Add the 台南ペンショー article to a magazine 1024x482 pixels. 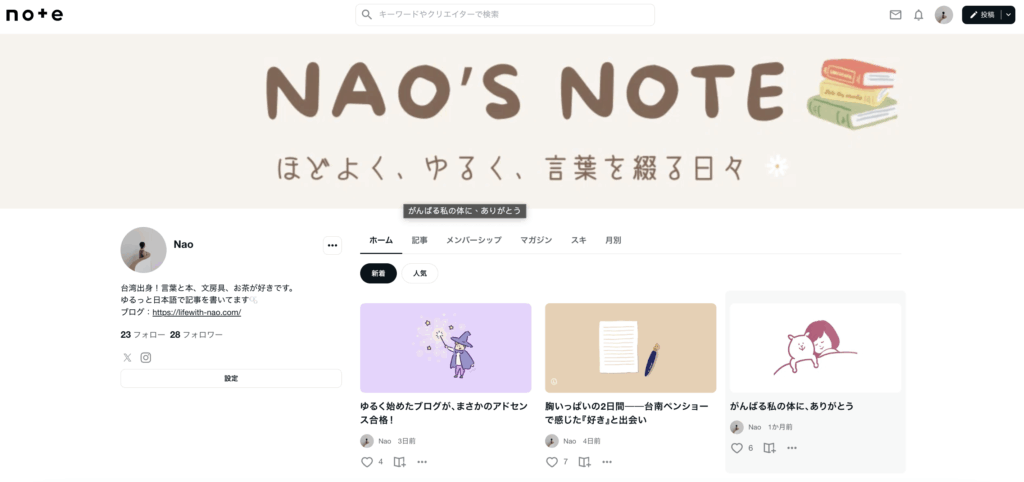click(x=584, y=462)
